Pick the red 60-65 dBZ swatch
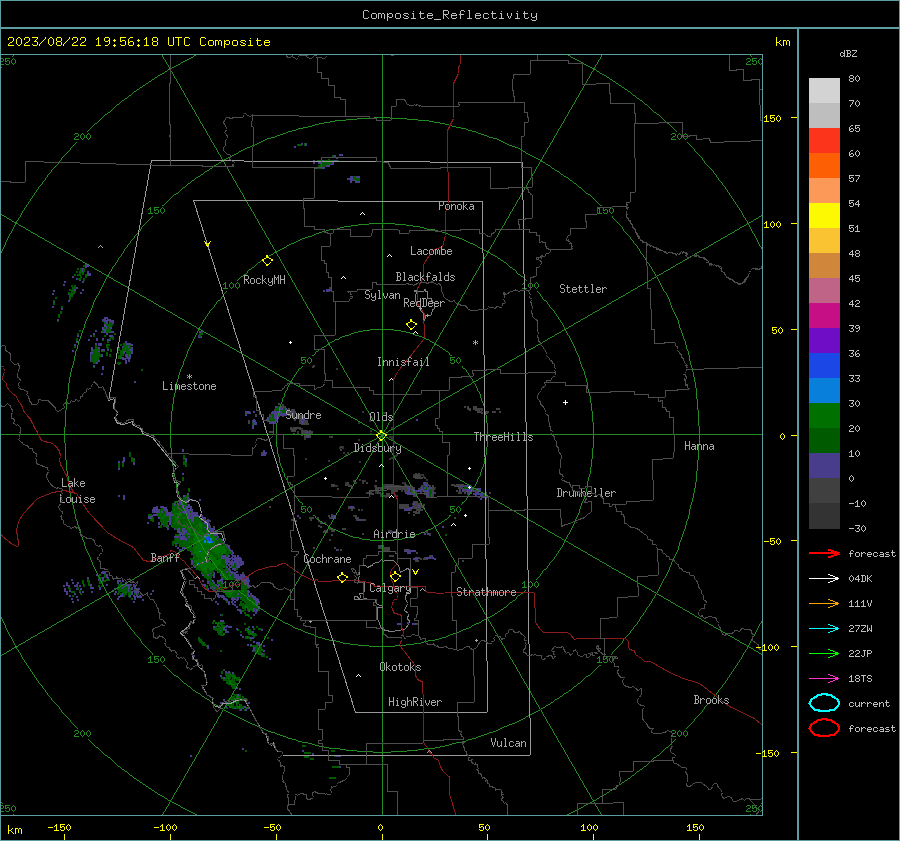The height and width of the screenshot is (841, 900). [x=824, y=140]
